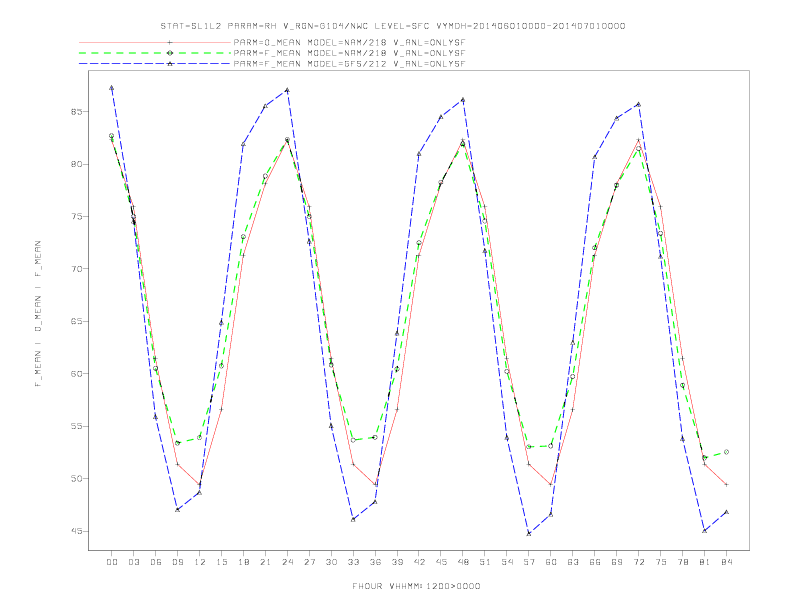This screenshot has width=792, height=612.
Task: Select blue GFS triangle peak at hour 48
Action: tap(463, 99)
